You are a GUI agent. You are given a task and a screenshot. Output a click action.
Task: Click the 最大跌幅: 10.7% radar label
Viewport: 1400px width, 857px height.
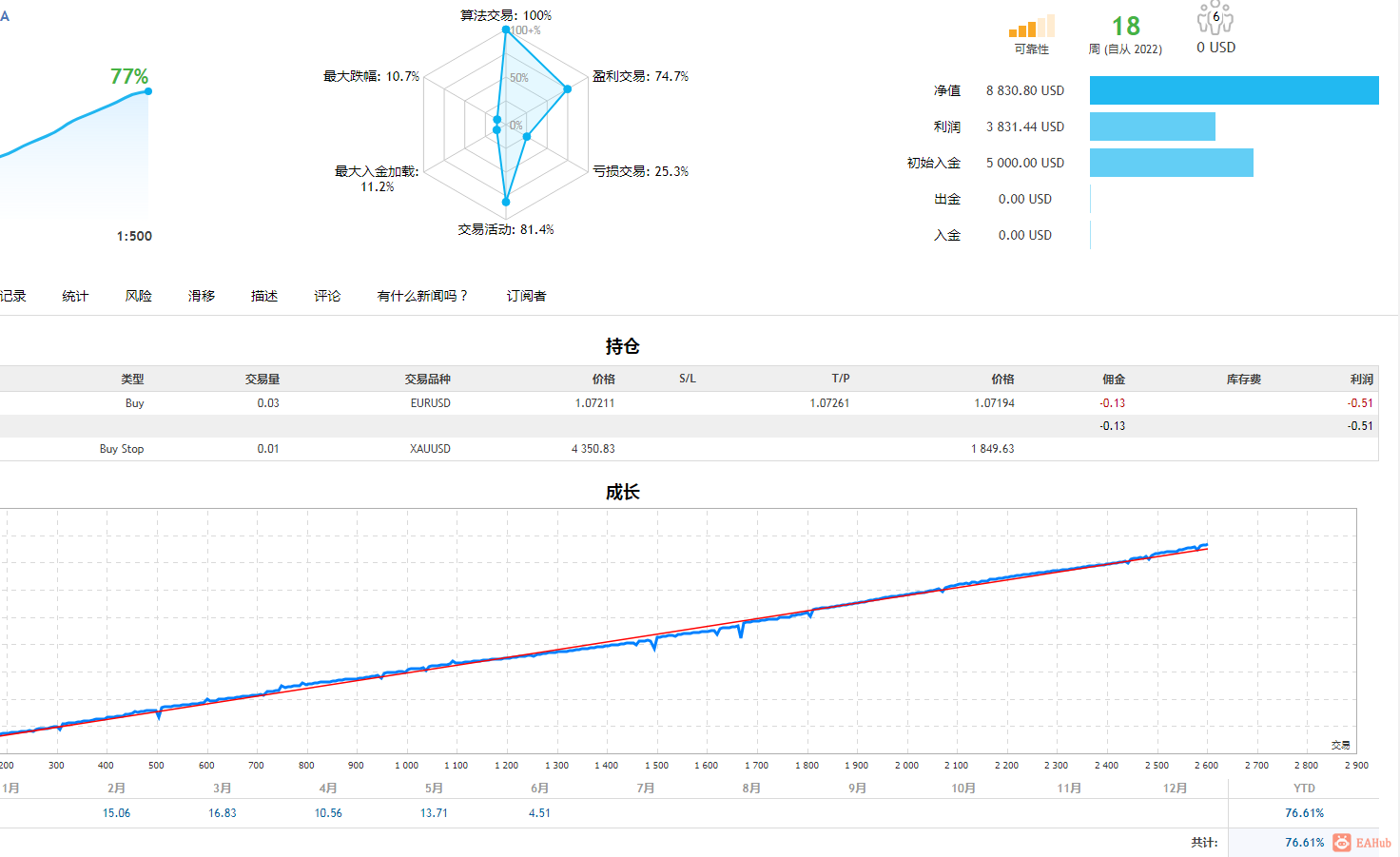click(371, 76)
